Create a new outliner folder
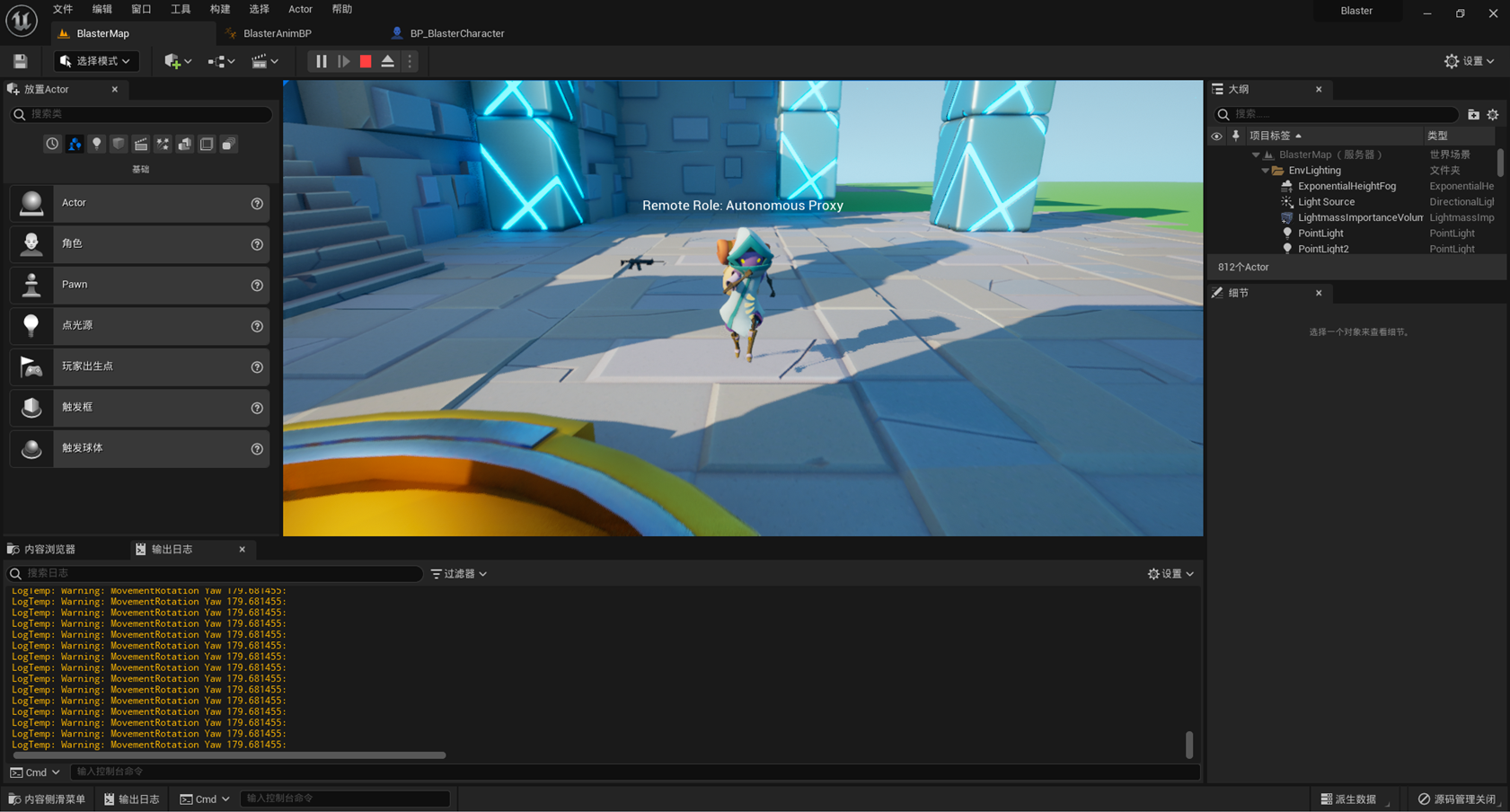The image size is (1510, 812). (x=1473, y=114)
